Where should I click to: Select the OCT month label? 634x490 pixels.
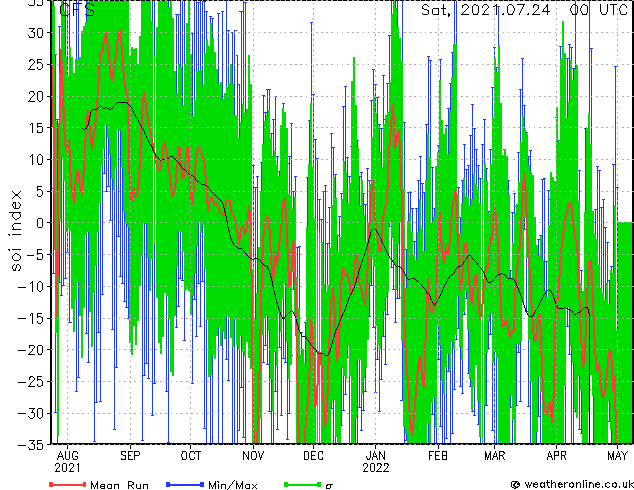tap(191, 454)
